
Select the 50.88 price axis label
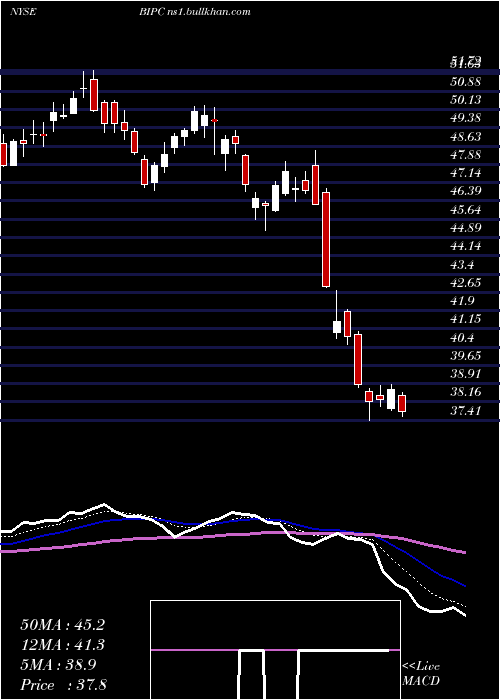(466, 82)
